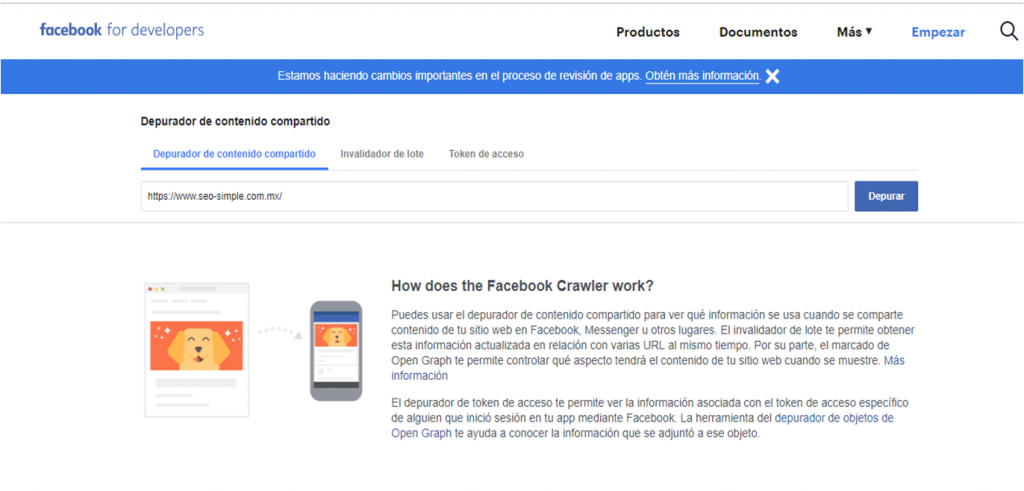Focus the URL input field
Viewport: 1024px width, 491px height.
click(494, 196)
